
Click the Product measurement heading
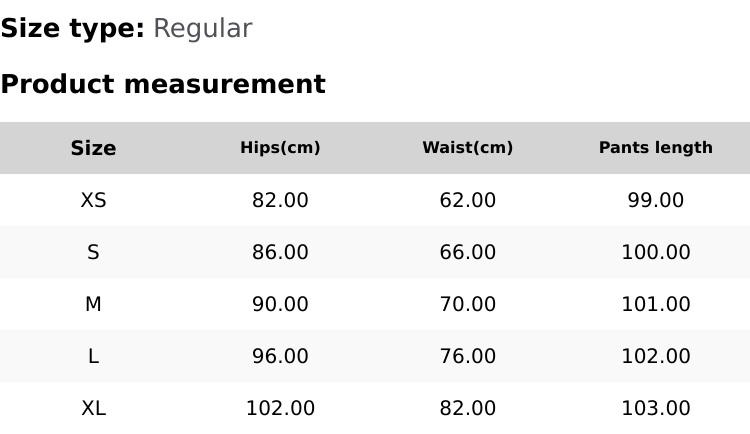click(163, 85)
